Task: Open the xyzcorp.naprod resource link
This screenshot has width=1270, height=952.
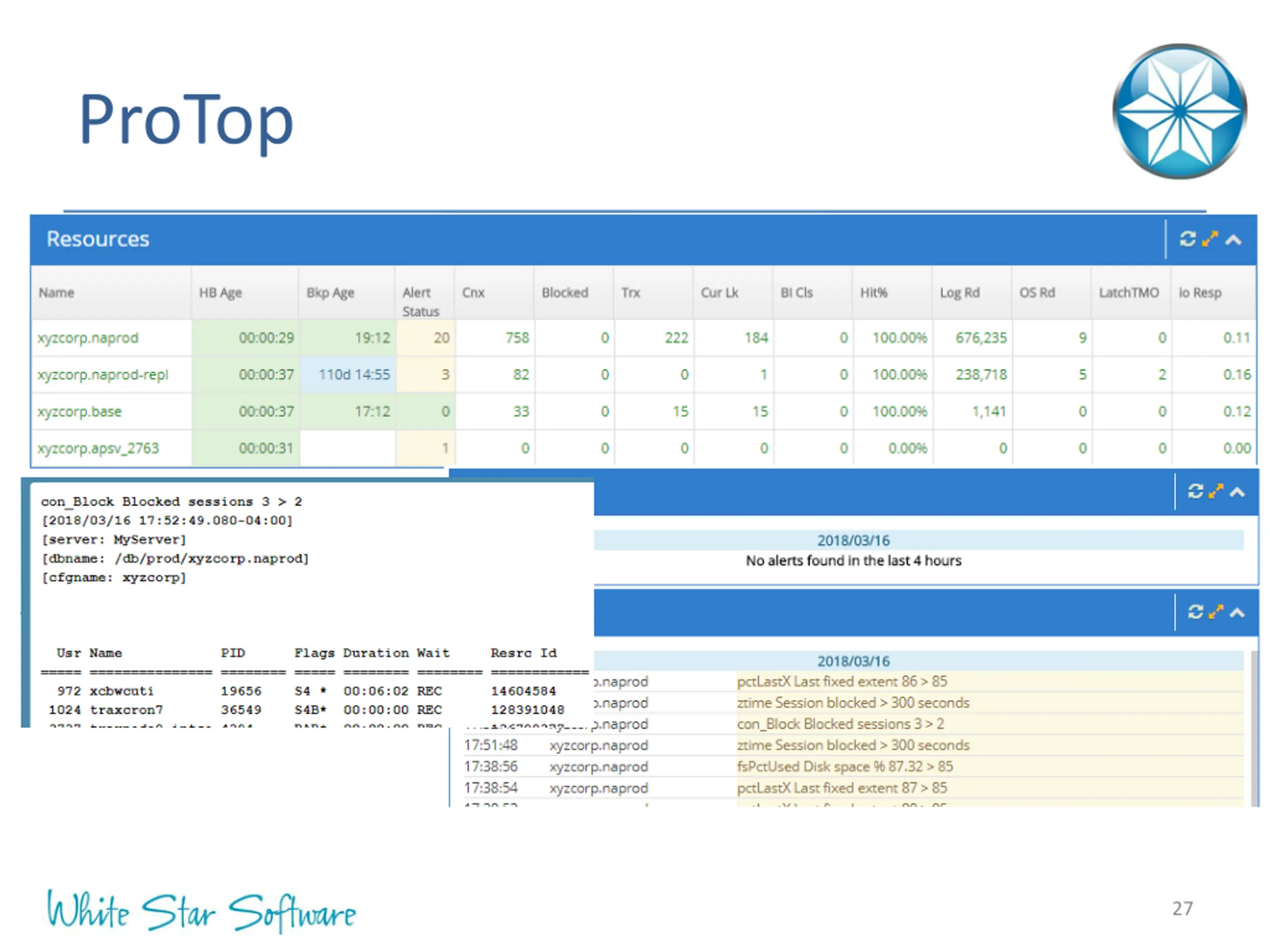Action: [88, 338]
